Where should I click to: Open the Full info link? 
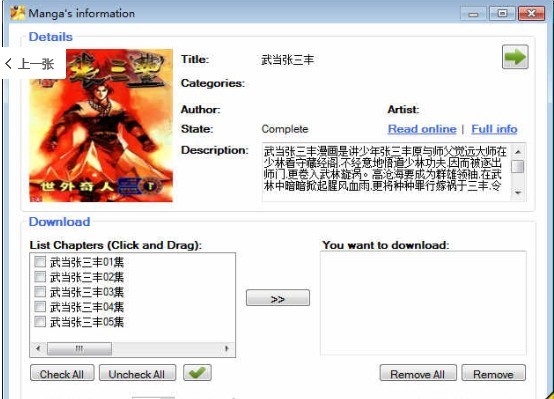[x=494, y=129]
